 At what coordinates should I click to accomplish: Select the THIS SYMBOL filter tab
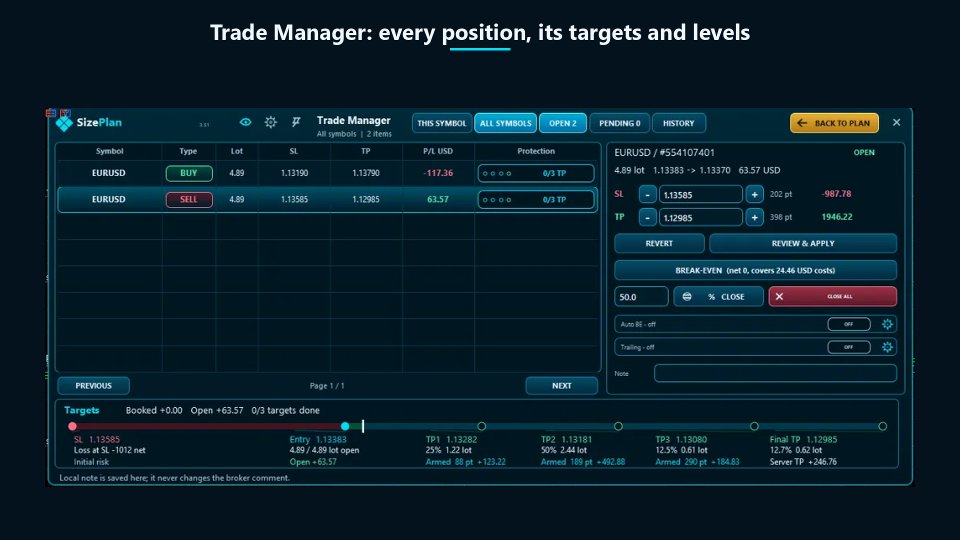click(x=441, y=123)
